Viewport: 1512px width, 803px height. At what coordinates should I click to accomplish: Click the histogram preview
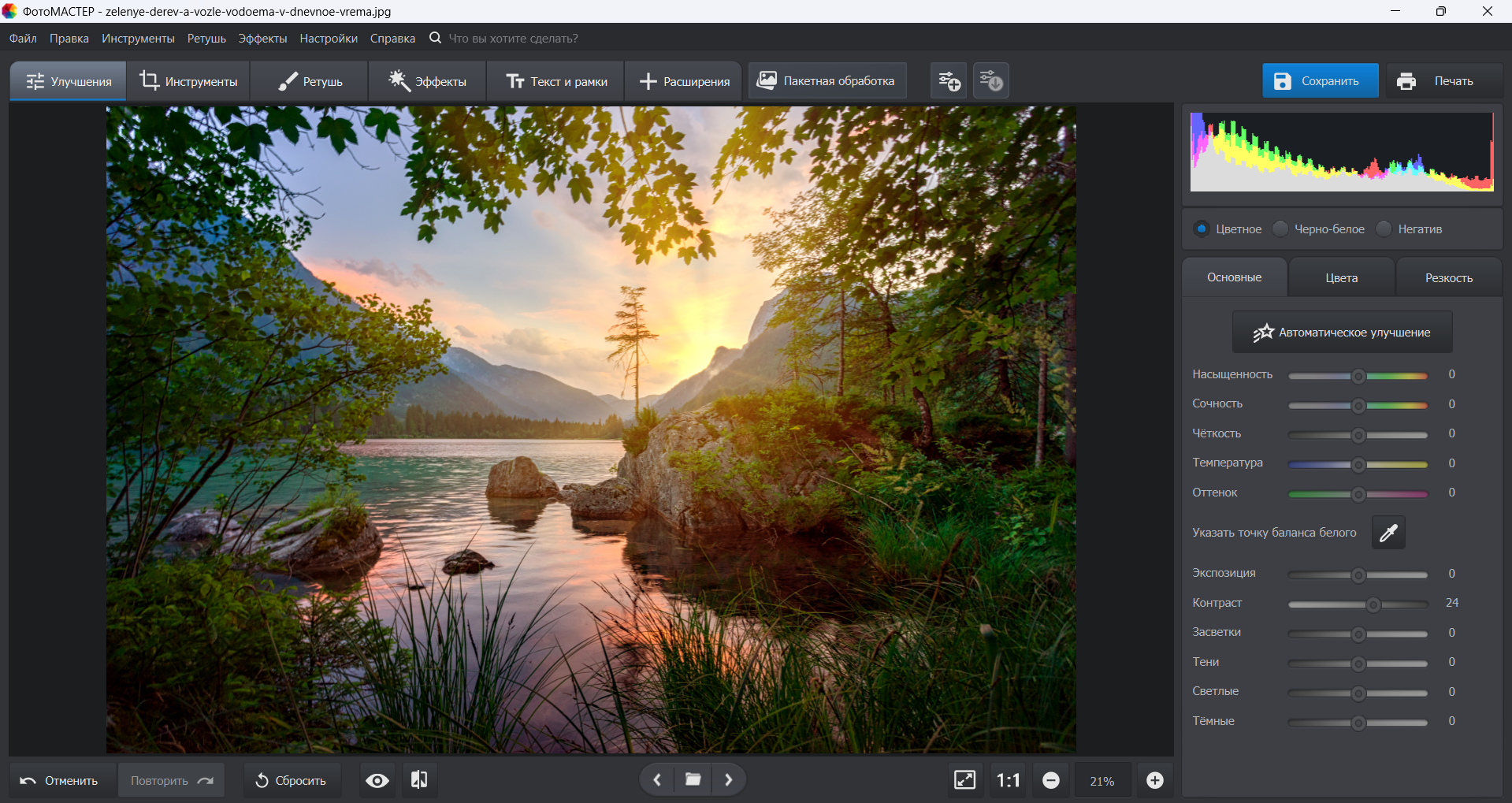pos(1342,151)
